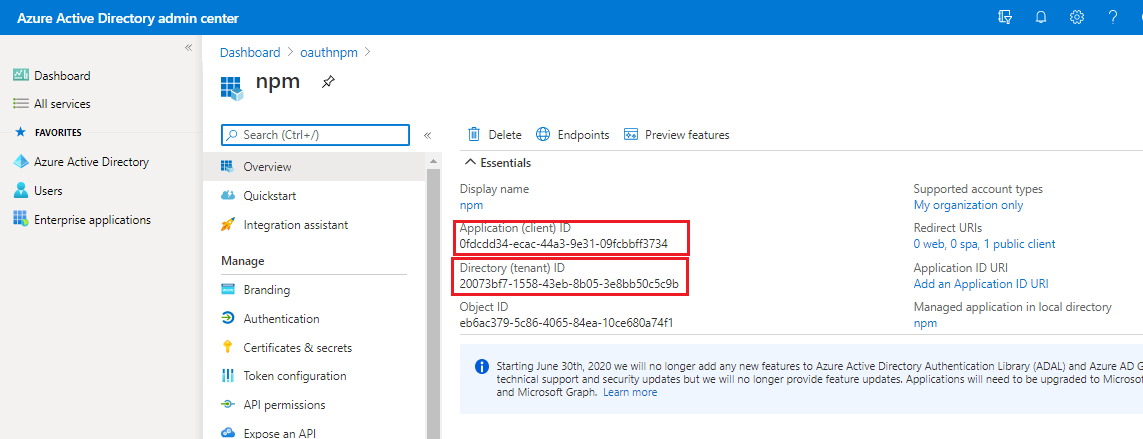Image resolution: width=1143 pixels, height=439 pixels.
Task: Click the menu pane vertical scrollbar
Action: [433, 300]
